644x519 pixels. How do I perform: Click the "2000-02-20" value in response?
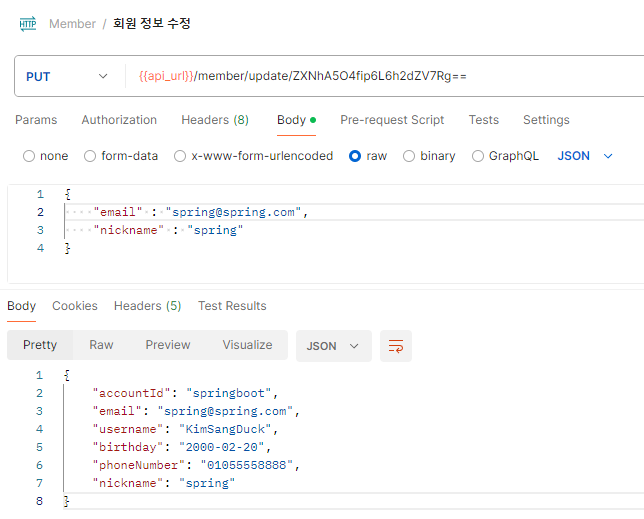[221, 447]
